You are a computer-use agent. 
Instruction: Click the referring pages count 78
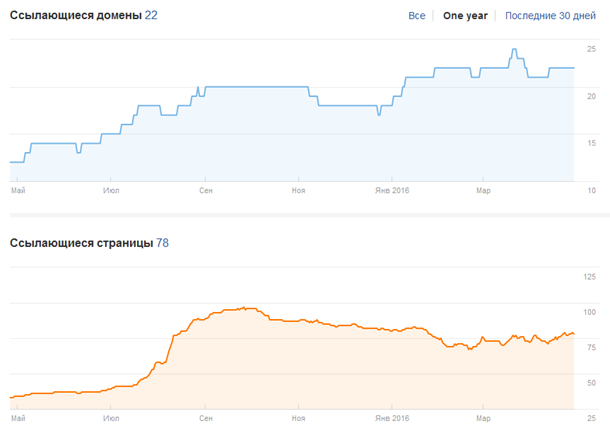(x=162, y=243)
